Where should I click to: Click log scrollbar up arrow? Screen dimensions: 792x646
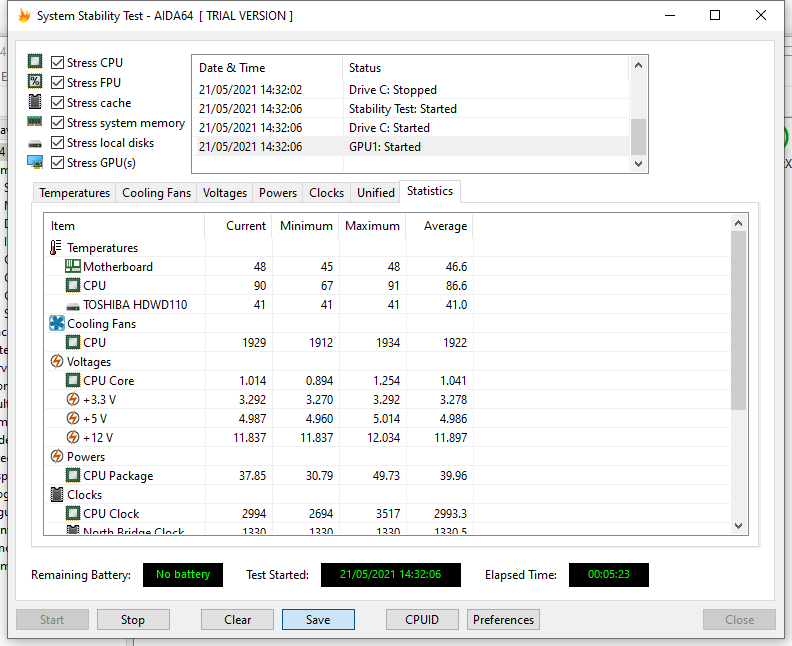point(638,65)
